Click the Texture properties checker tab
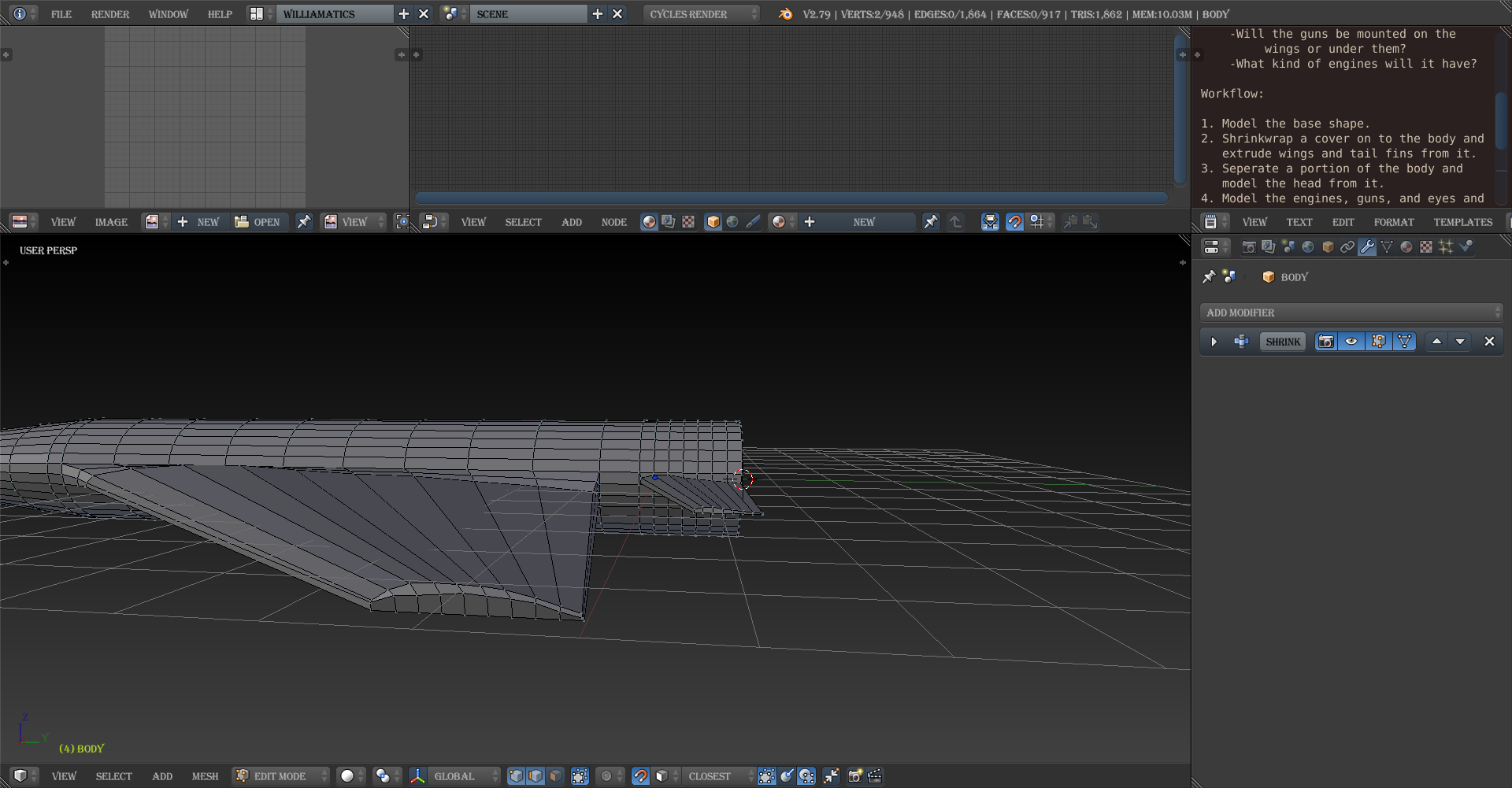This screenshot has width=1512, height=788. [1426, 247]
